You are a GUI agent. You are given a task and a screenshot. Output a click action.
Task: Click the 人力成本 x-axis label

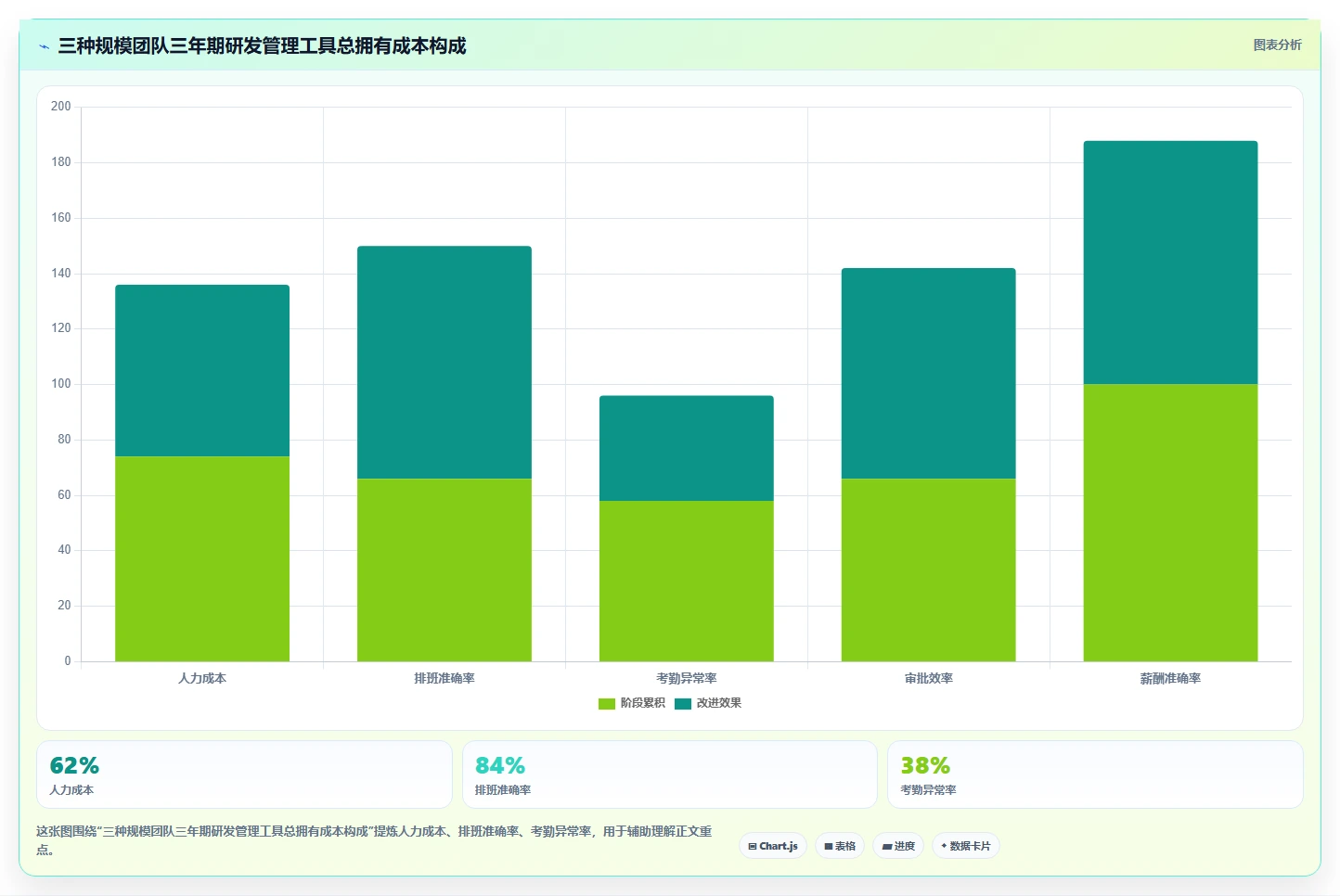202,679
